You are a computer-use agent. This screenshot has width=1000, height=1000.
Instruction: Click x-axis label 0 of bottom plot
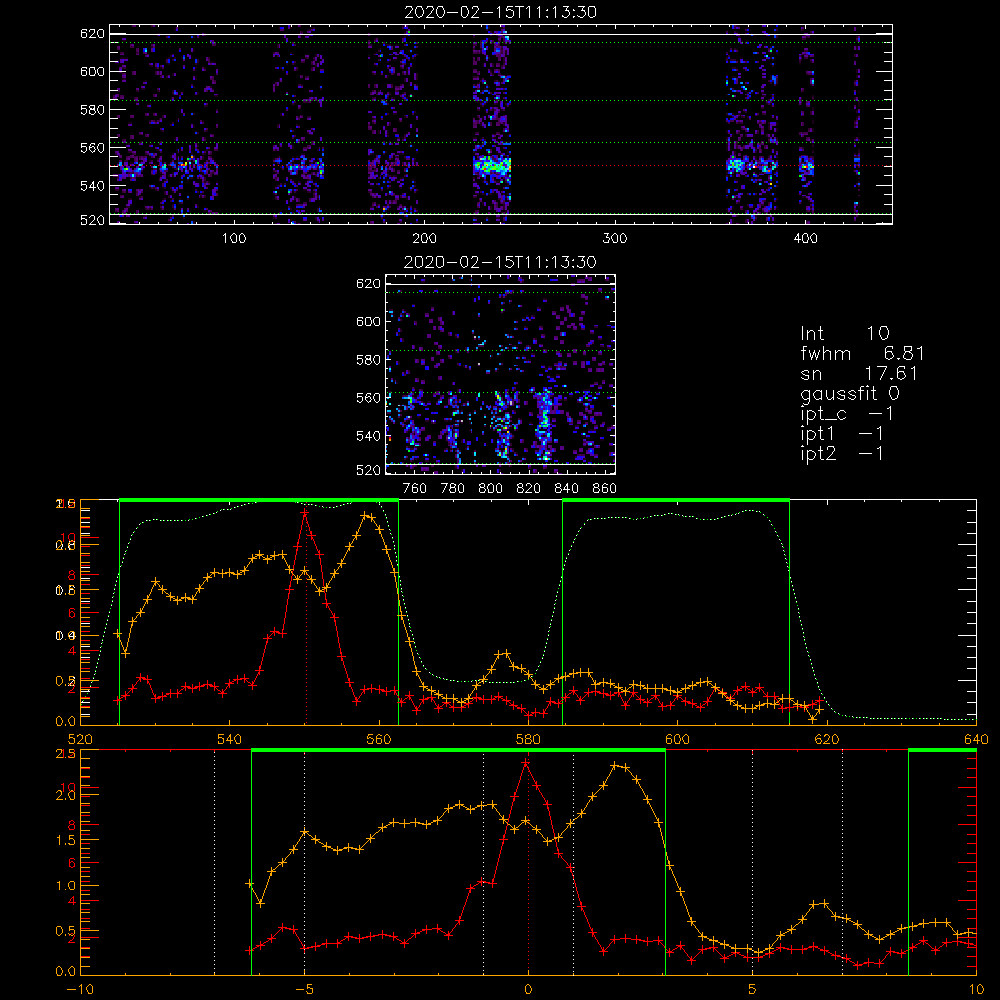(528, 989)
